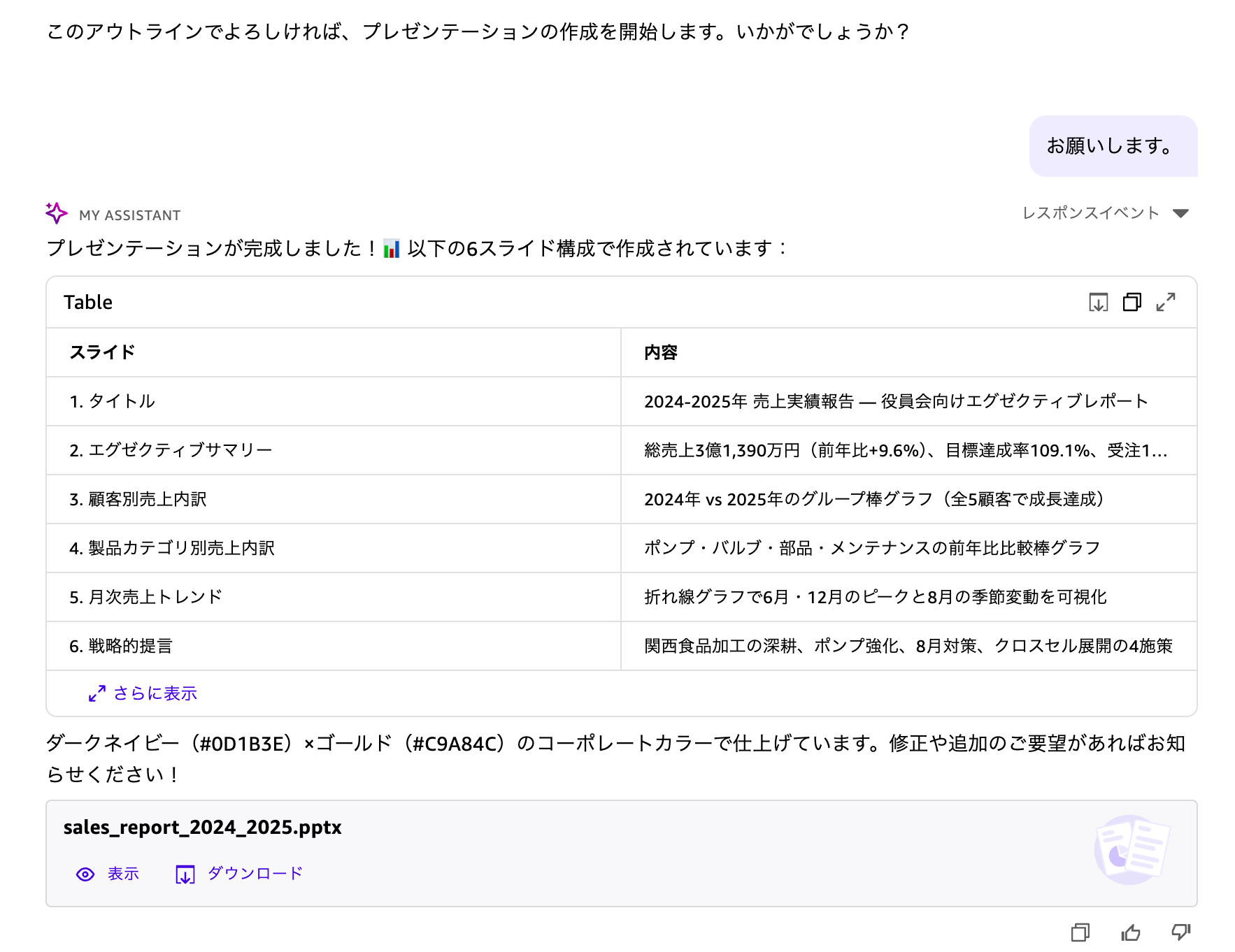Open the 表示 link for the pptx file
The image size is (1235, 952).
point(123,874)
